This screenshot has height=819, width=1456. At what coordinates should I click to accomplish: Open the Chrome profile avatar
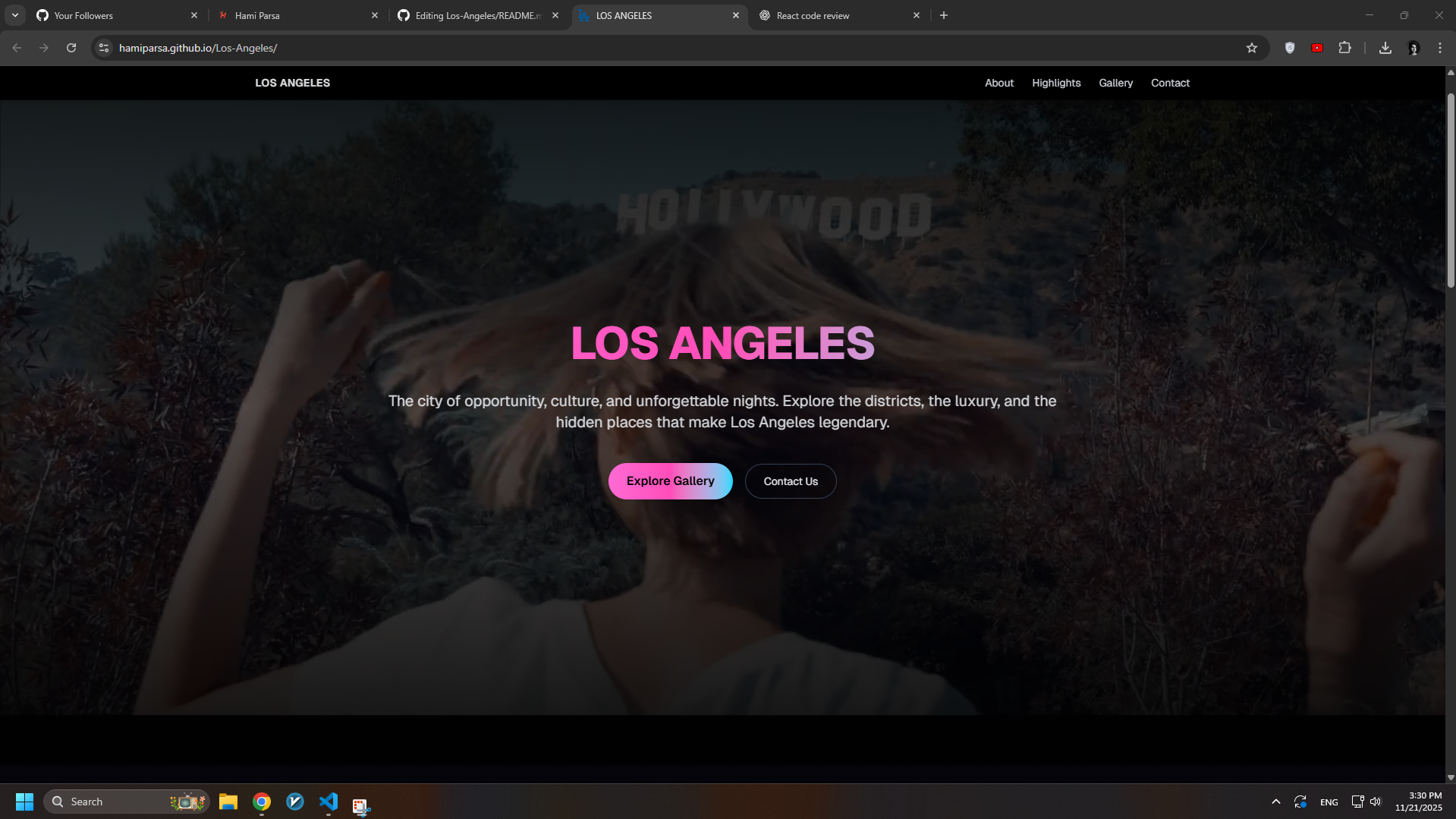click(1414, 48)
